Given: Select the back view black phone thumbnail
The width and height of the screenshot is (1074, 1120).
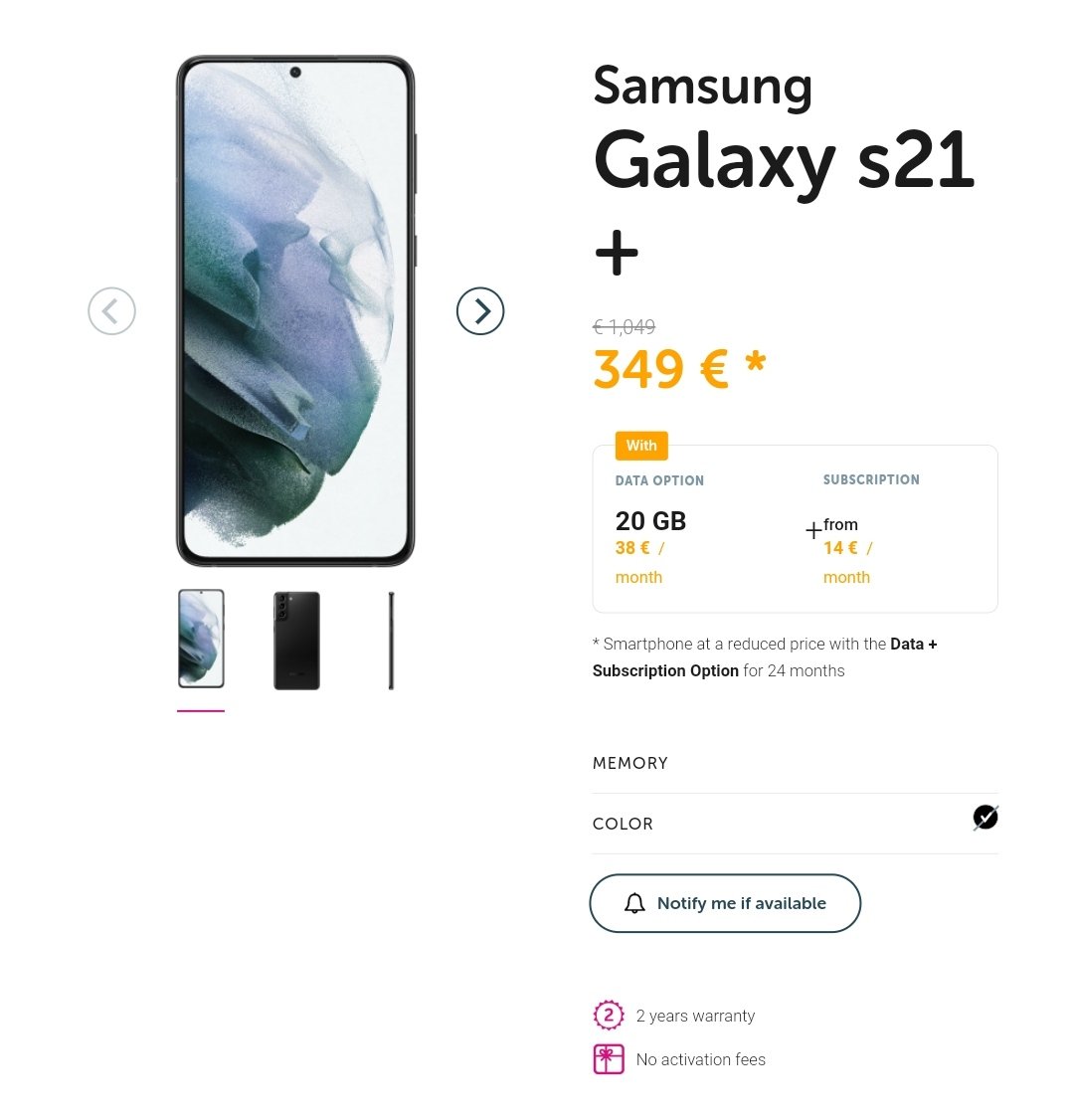Looking at the screenshot, I should (x=296, y=640).
